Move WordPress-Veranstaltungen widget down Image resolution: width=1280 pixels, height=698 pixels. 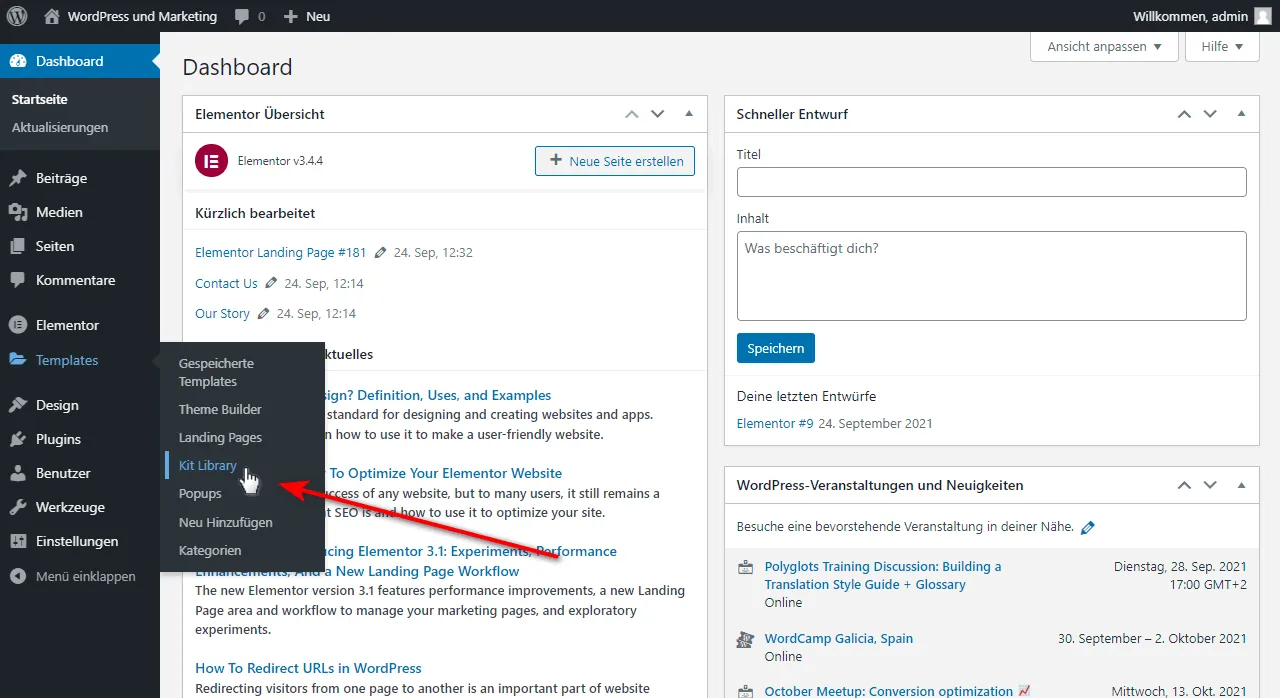coord(1210,485)
